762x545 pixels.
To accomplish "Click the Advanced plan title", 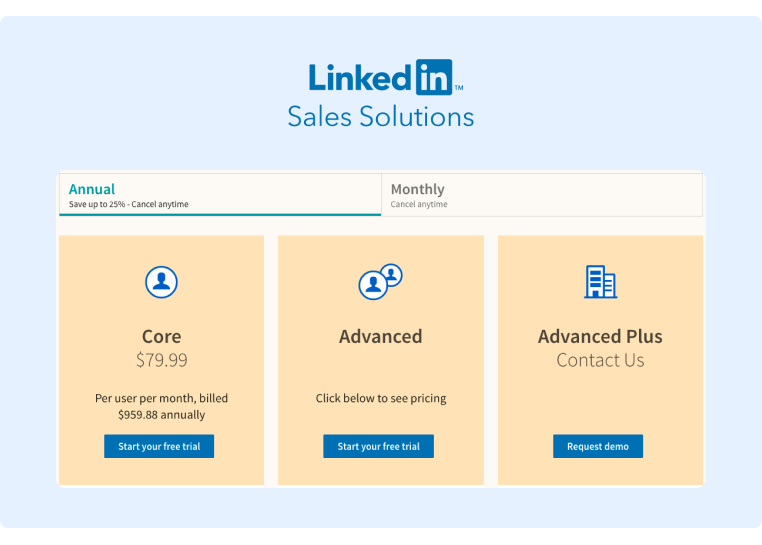I will coord(380,336).
